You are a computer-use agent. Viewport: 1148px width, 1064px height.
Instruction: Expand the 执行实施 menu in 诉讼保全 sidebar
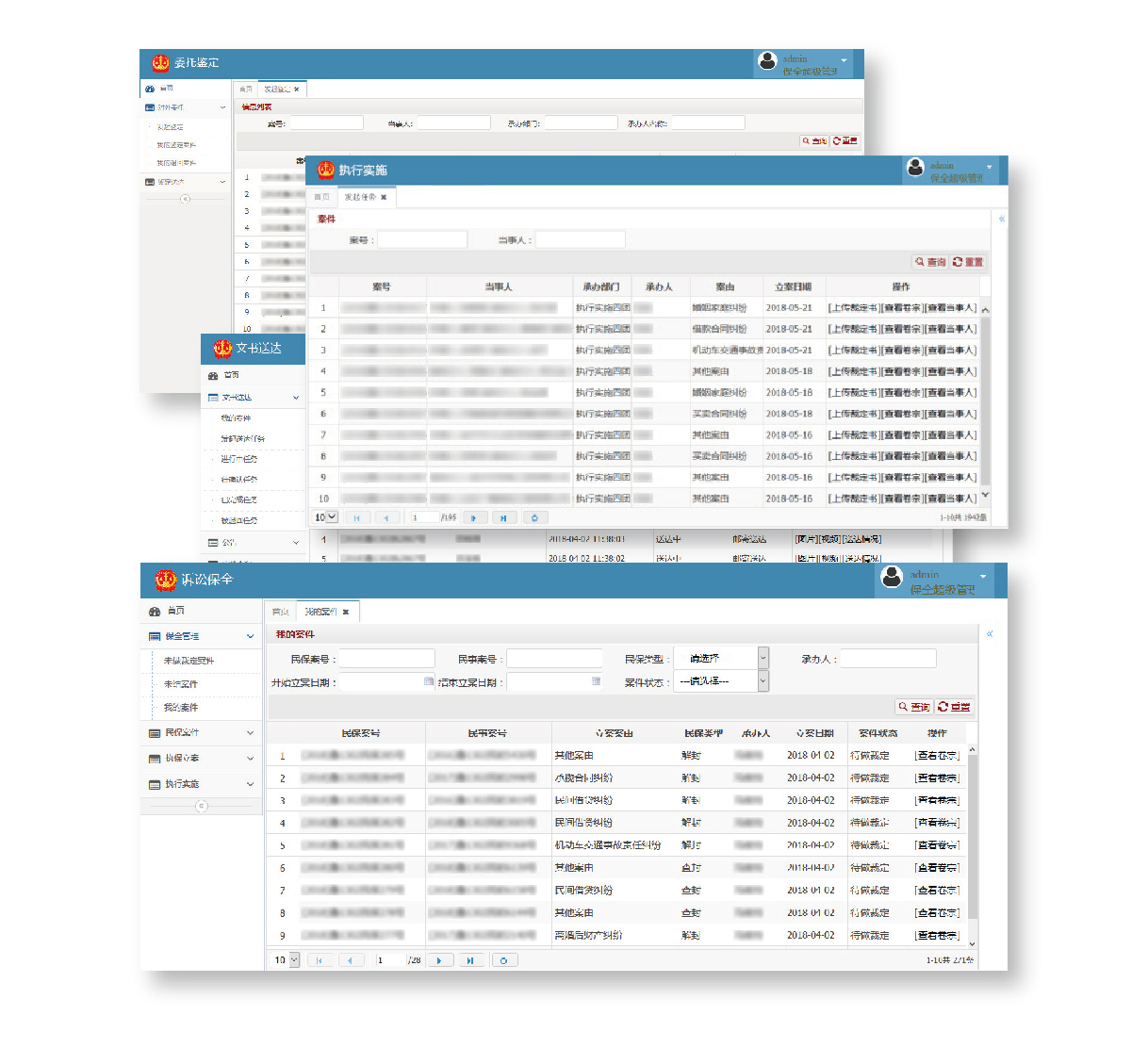click(201, 784)
